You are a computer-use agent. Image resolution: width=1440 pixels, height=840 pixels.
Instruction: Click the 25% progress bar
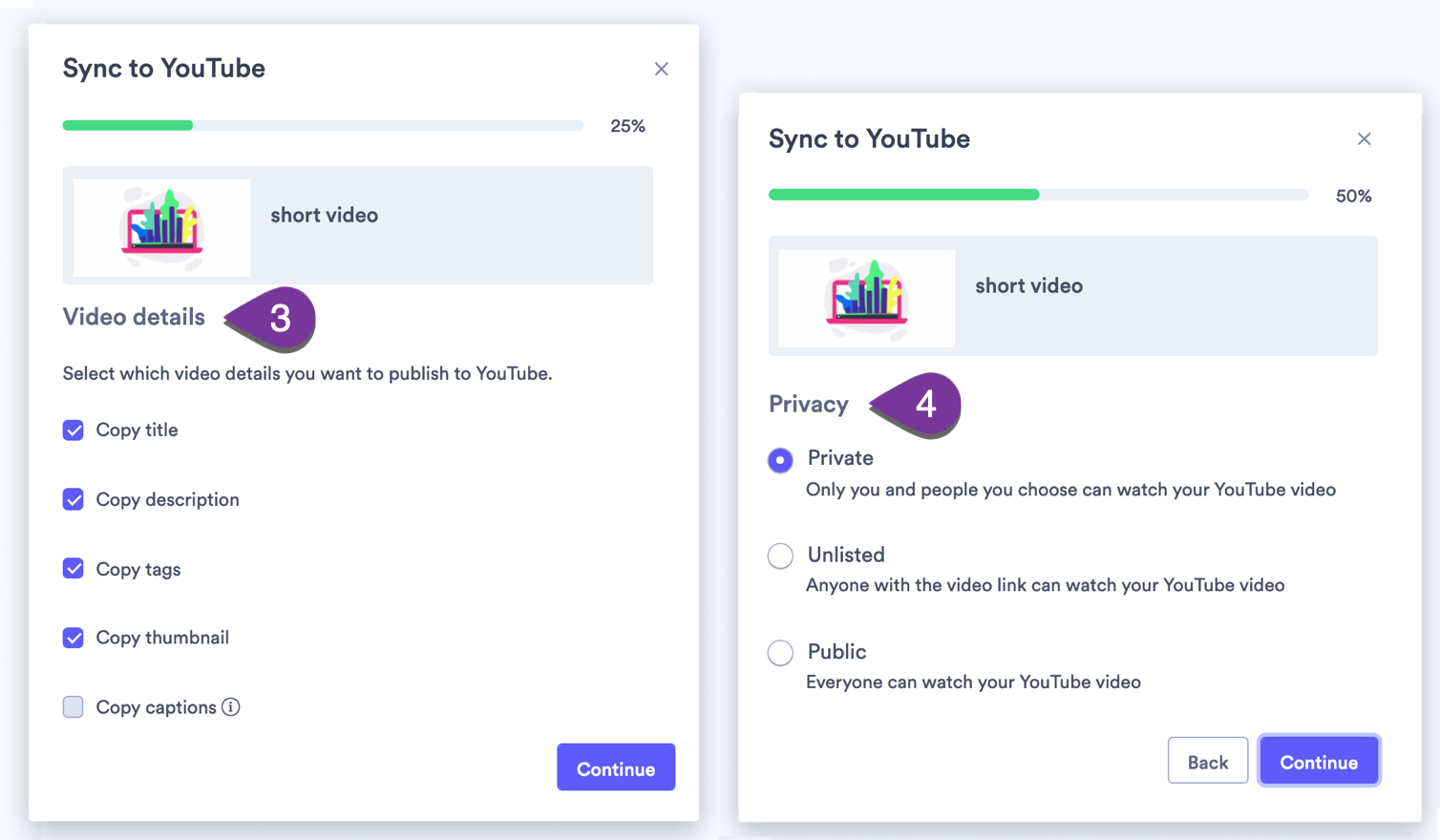323,126
